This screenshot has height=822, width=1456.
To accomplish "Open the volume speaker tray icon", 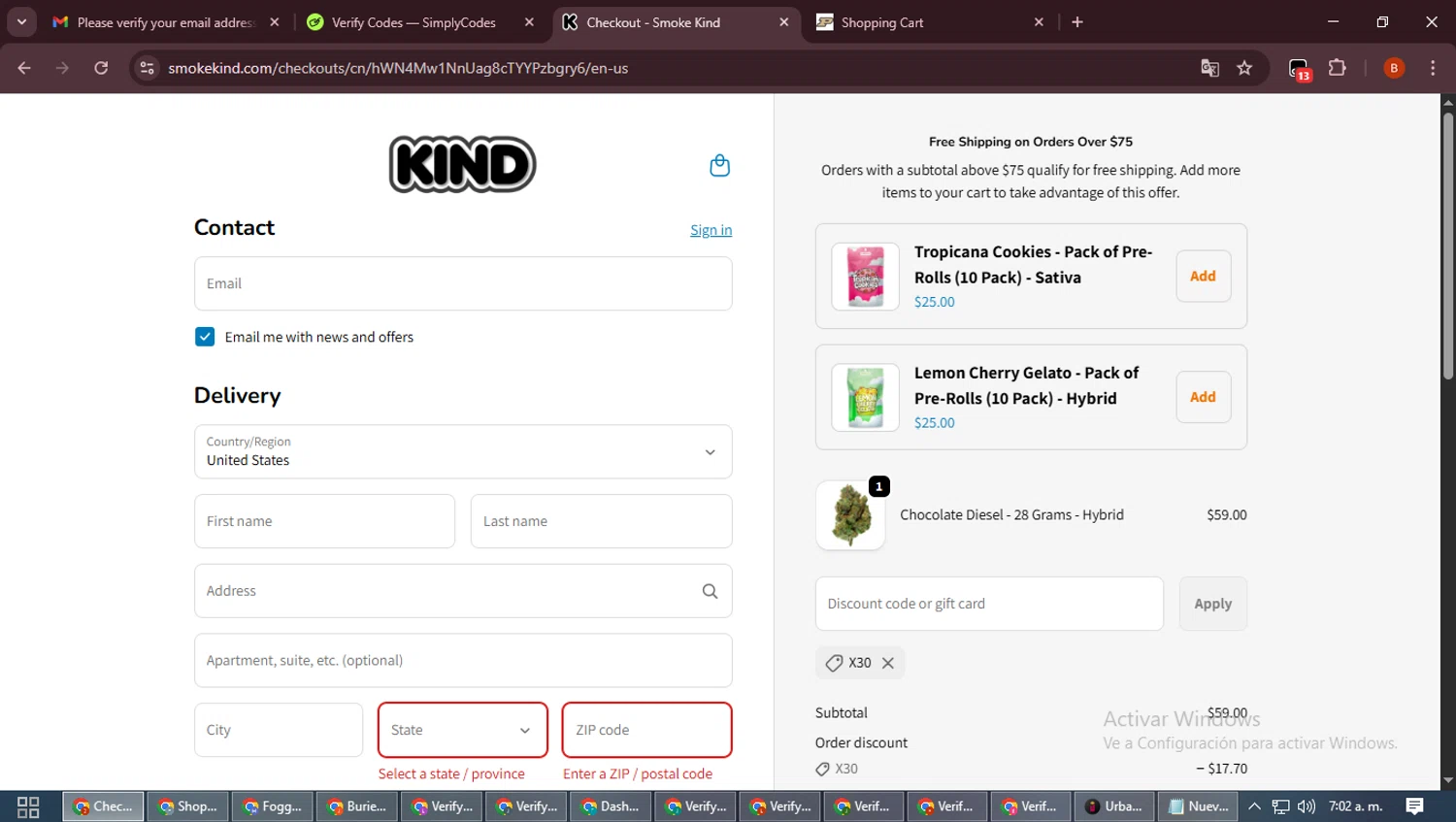I will pyautogui.click(x=1307, y=806).
